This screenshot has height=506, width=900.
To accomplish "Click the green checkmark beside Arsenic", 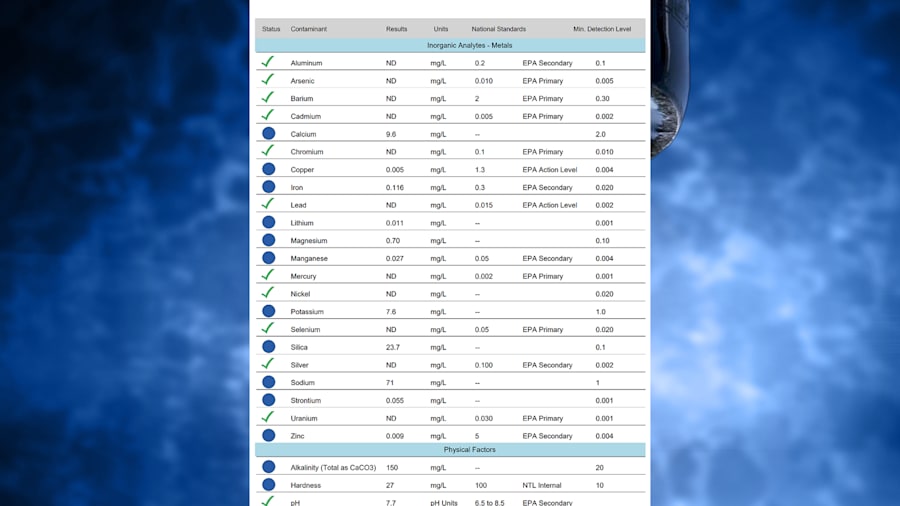I will click(x=267, y=79).
